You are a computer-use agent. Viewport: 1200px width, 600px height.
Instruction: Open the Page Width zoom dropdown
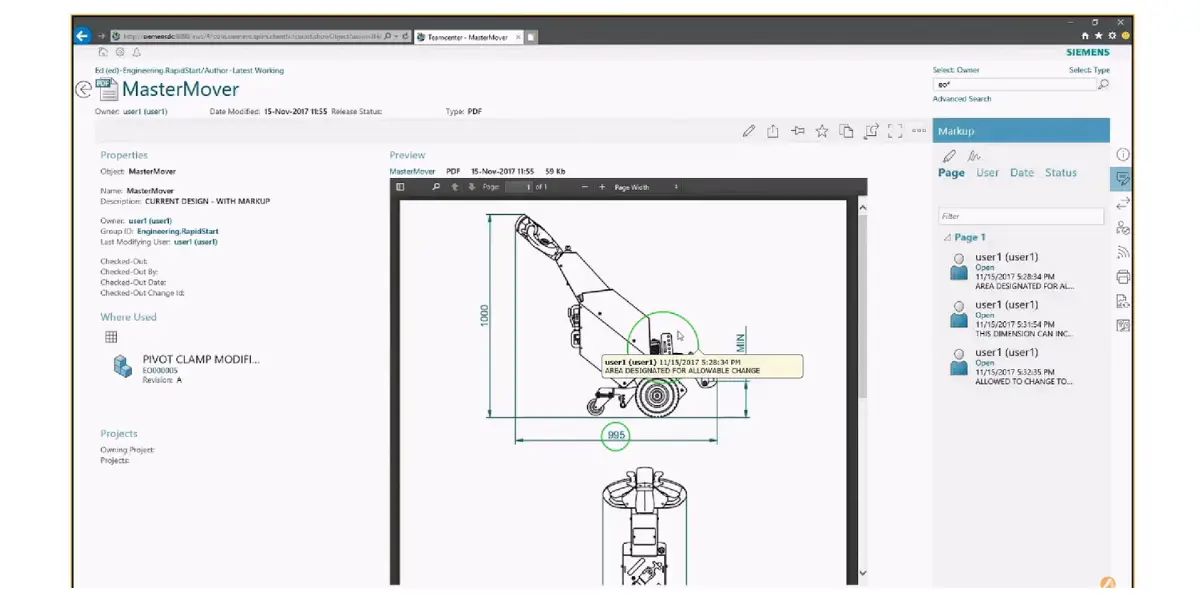click(x=646, y=187)
